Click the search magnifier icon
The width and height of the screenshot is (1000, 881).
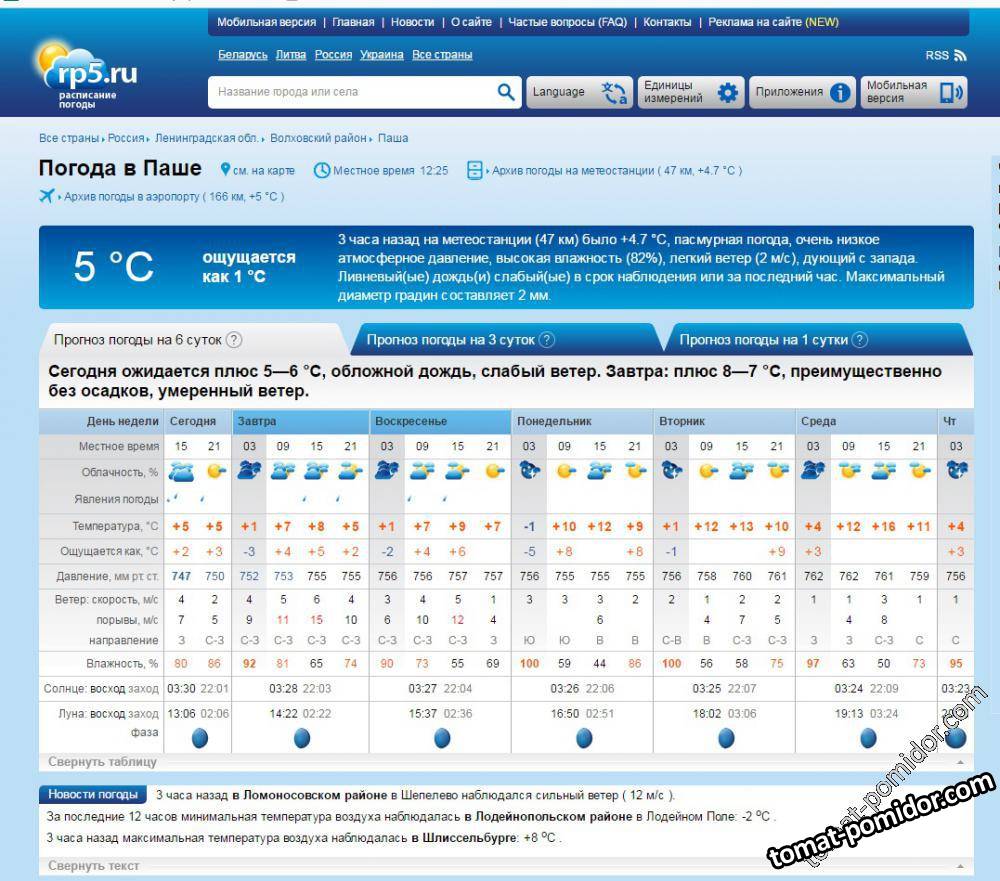click(x=505, y=92)
